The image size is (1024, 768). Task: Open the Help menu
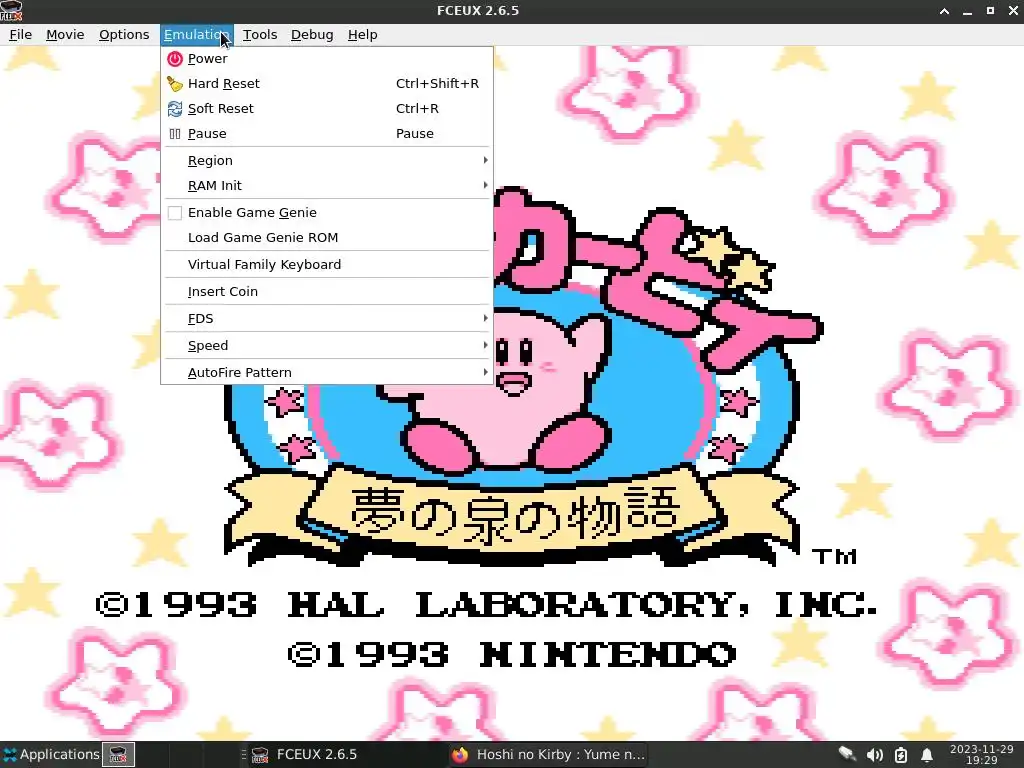[x=362, y=35]
